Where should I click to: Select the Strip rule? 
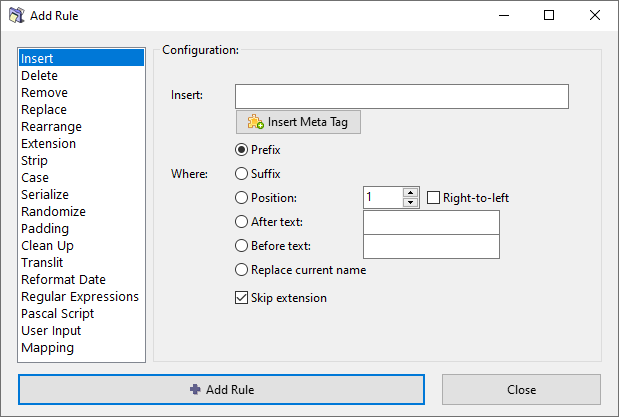click(81, 160)
